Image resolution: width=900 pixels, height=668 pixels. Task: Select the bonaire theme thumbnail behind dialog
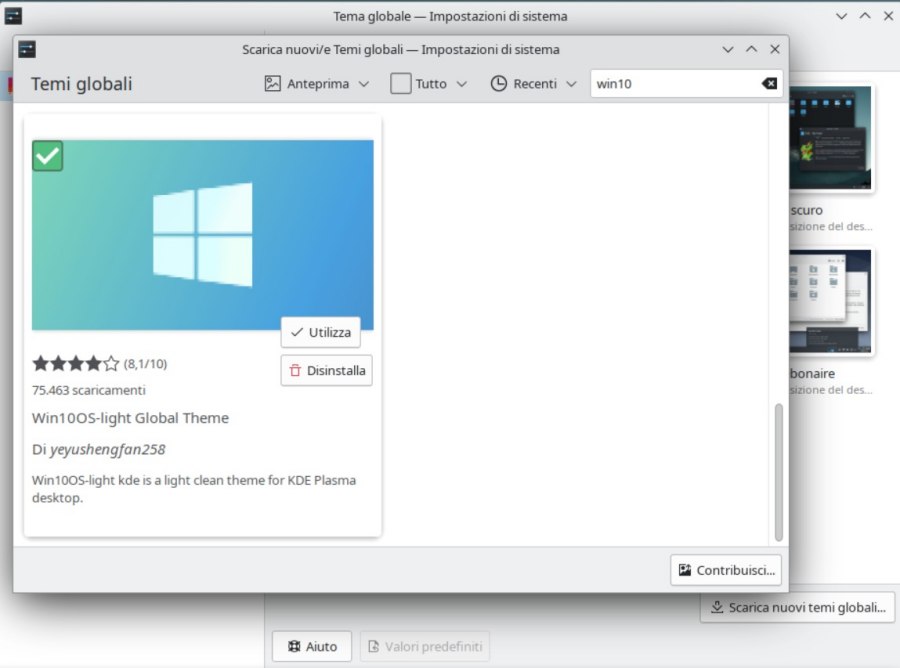(x=830, y=301)
